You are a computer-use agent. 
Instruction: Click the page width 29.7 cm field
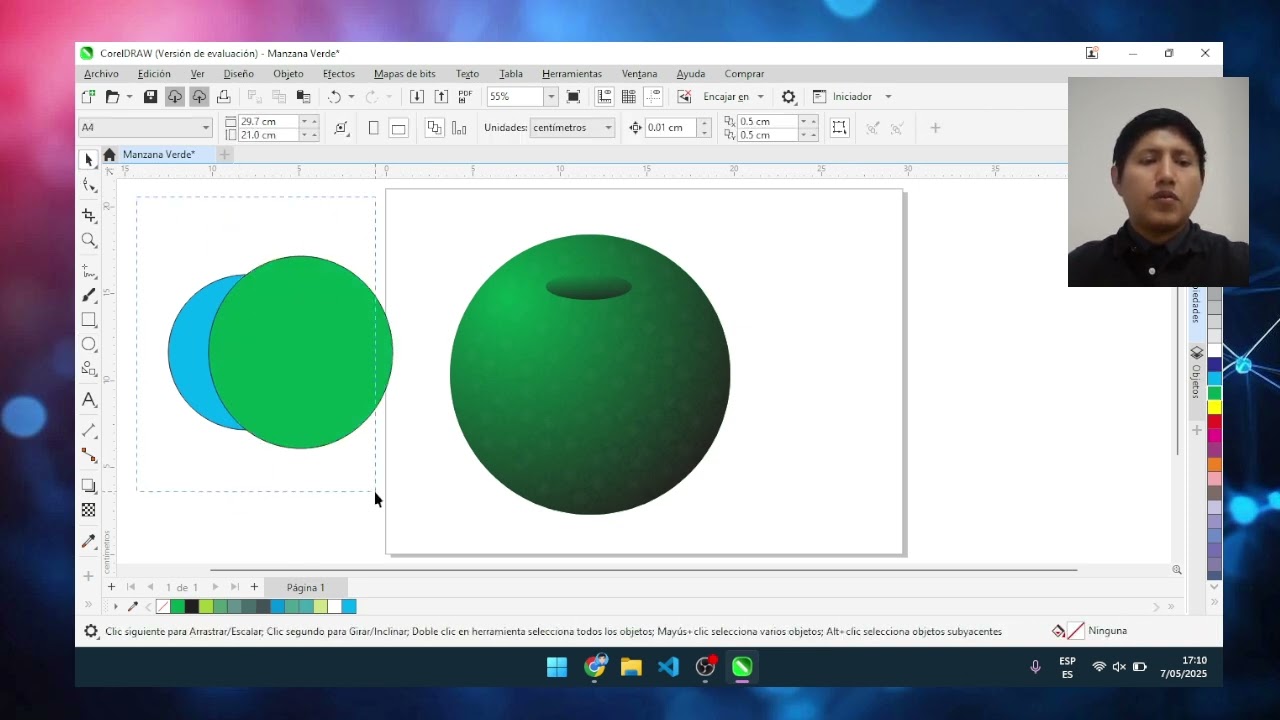tap(269, 121)
